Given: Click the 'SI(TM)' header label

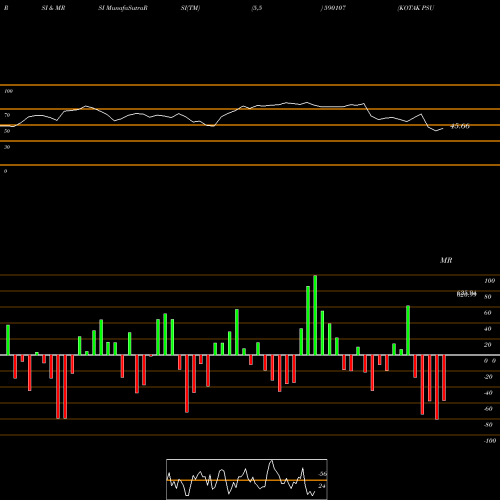Looking at the screenshot, I should (x=190, y=8).
